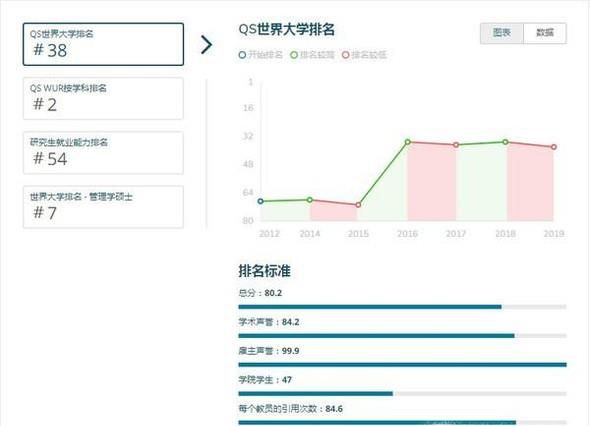Click the 2014 data point on the chart
This screenshot has width=590, height=426.
point(310,200)
